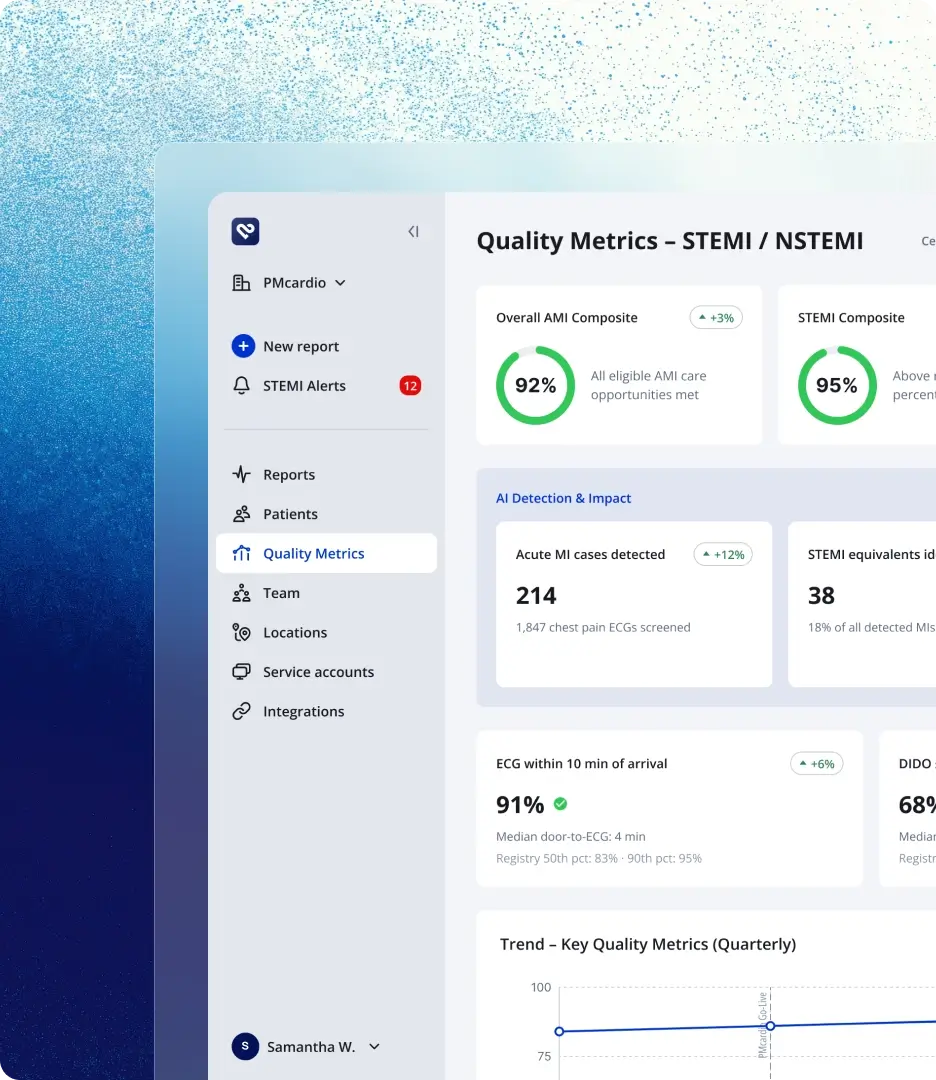Collapse the sidebar with the arrow icon

click(x=413, y=231)
